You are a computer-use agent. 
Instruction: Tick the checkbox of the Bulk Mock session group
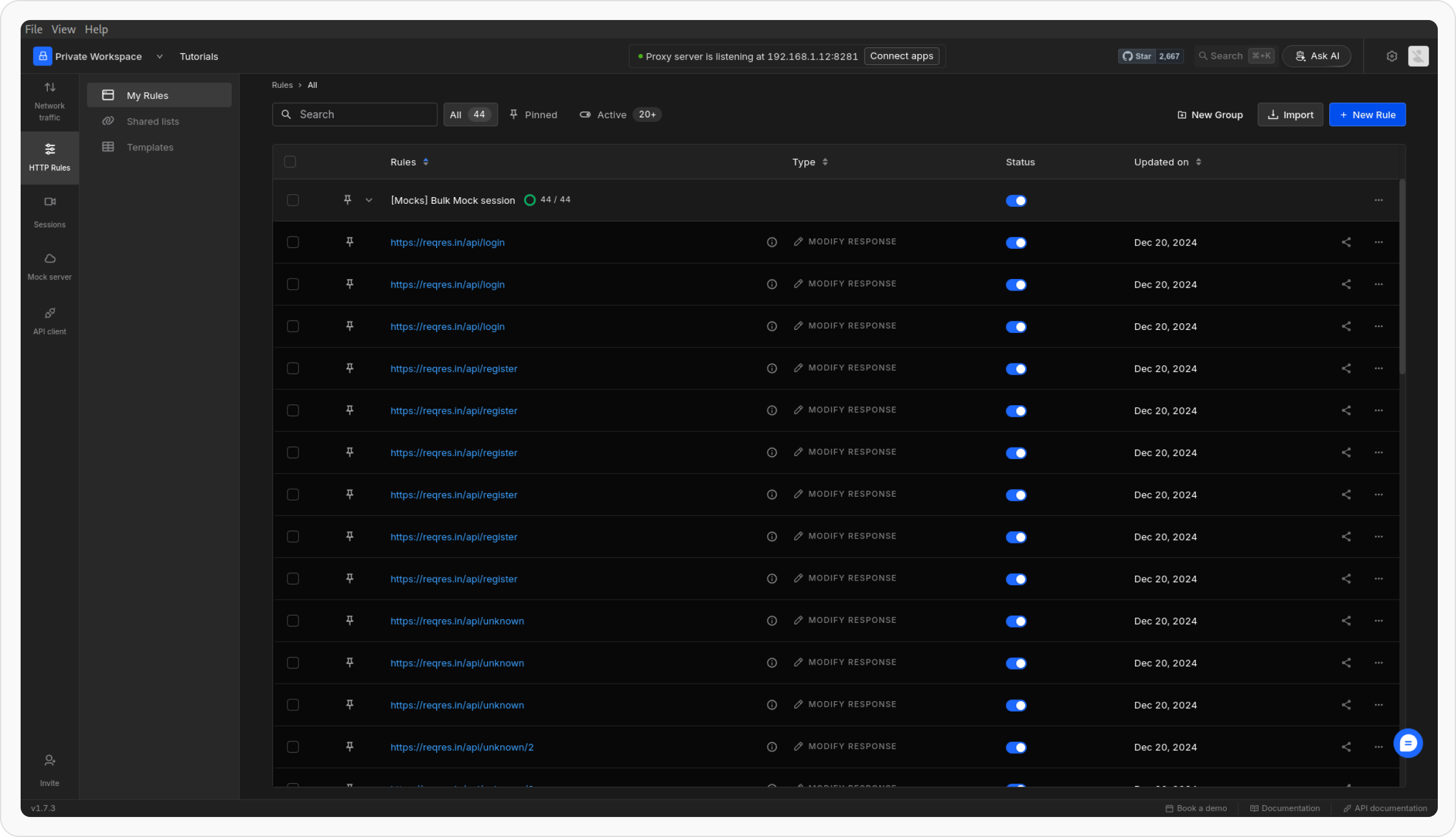point(293,200)
